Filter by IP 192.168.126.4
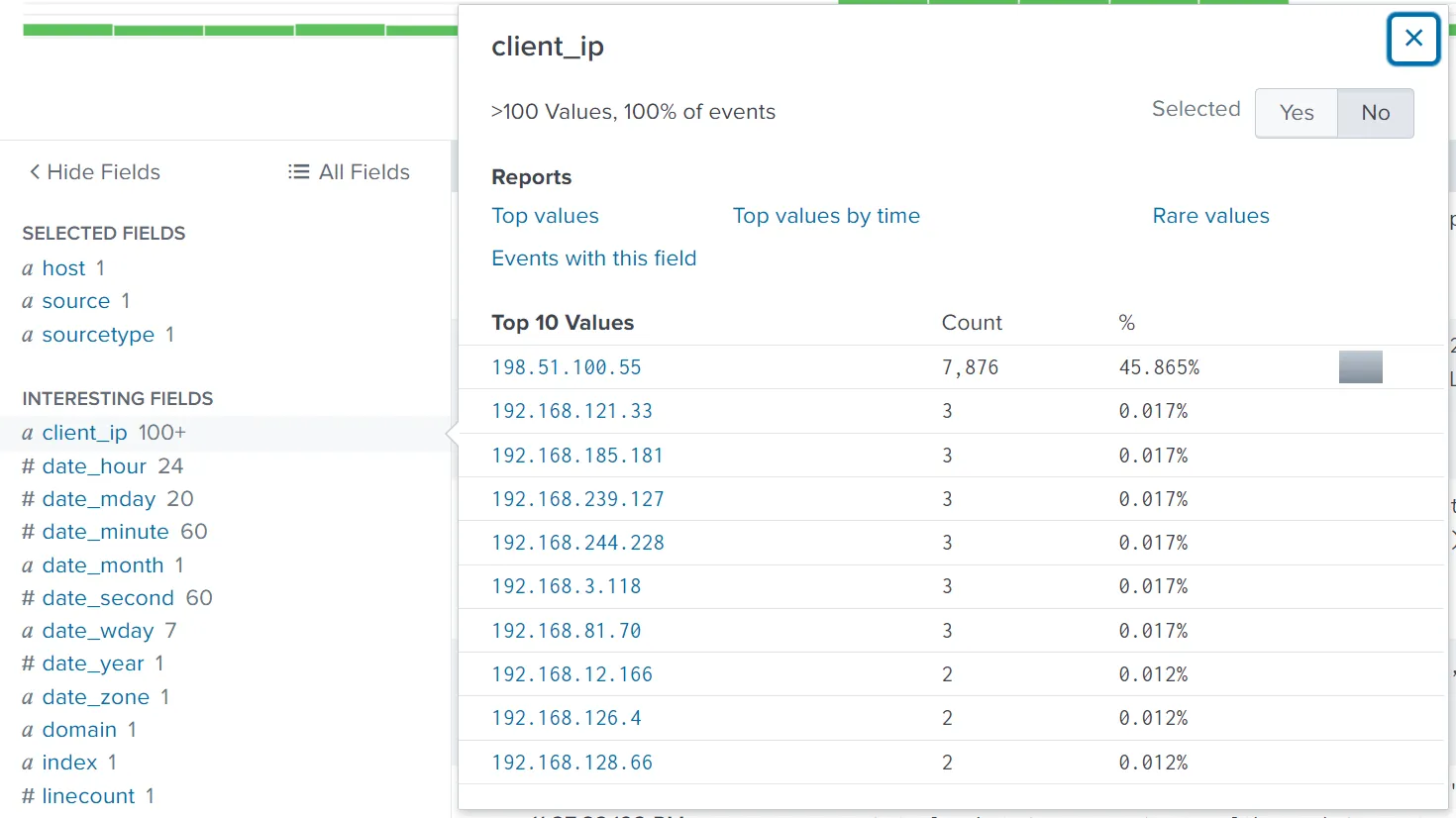This screenshot has height=818, width=1456. 567,718
